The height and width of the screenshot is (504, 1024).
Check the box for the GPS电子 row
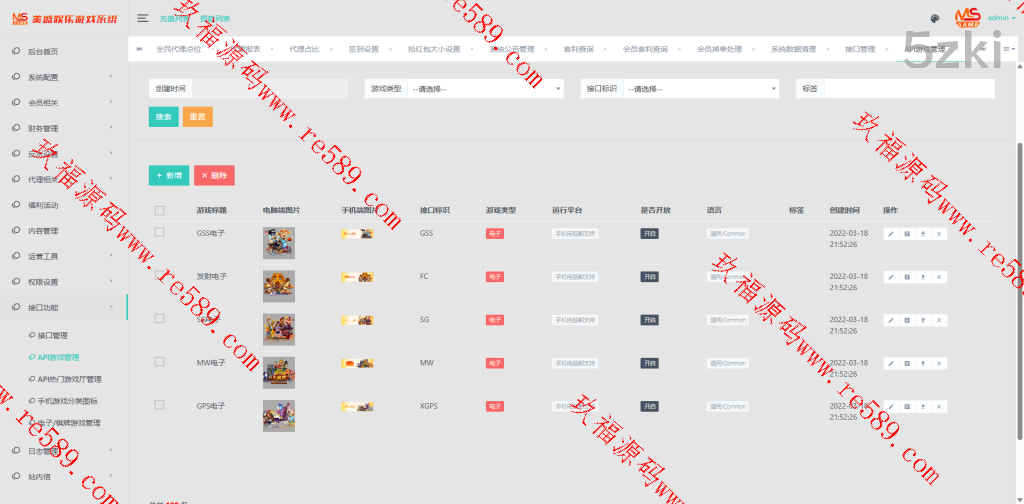(159, 405)
